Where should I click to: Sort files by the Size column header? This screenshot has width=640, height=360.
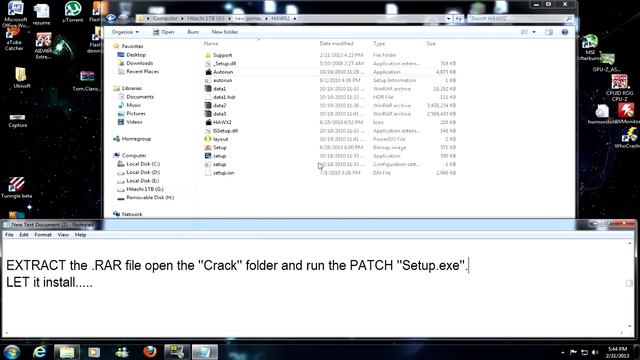(x=431, y=43)
